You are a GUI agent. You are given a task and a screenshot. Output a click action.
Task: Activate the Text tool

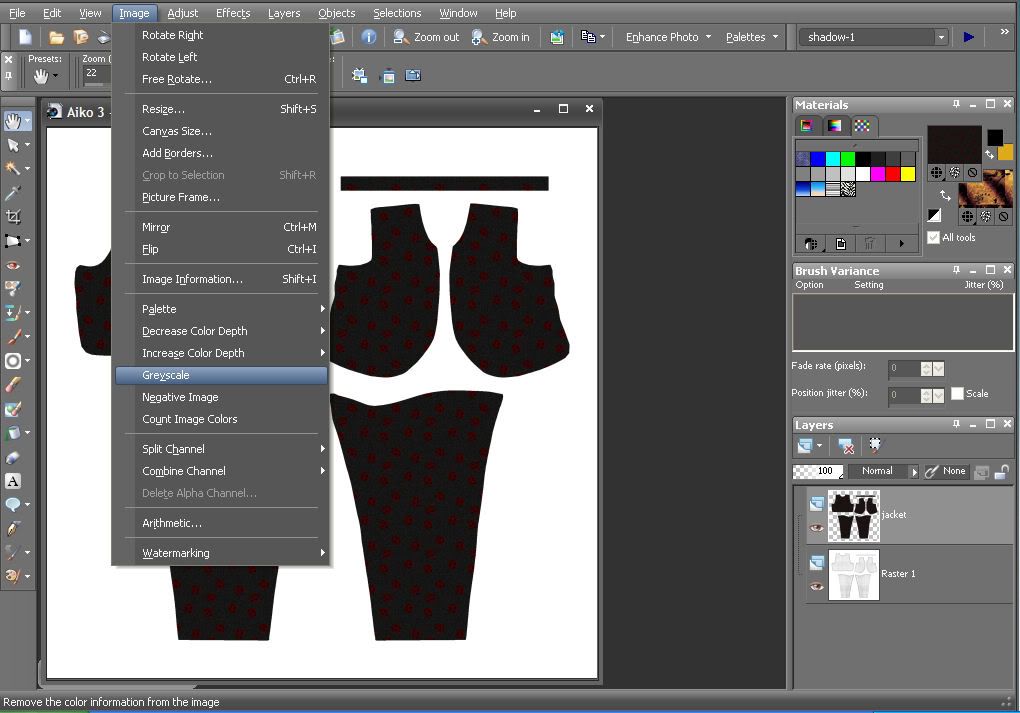(13, 481)
